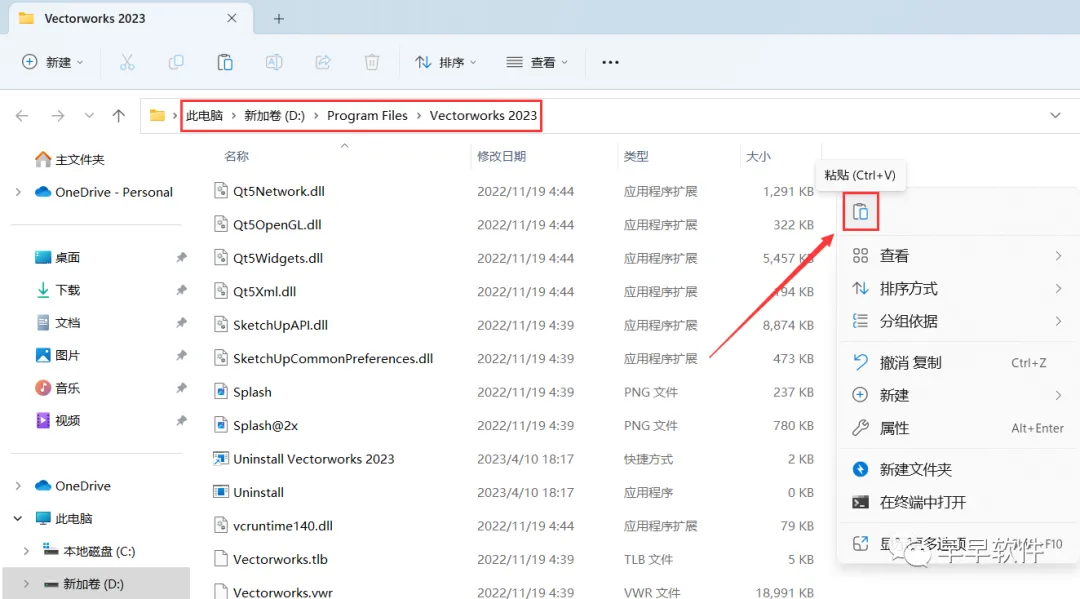Image resolution: width=1080 pixels, height=599 pixels.
Task: Sort by the 类型 column header
Action: pyautogui.click(x=636, y=156)
